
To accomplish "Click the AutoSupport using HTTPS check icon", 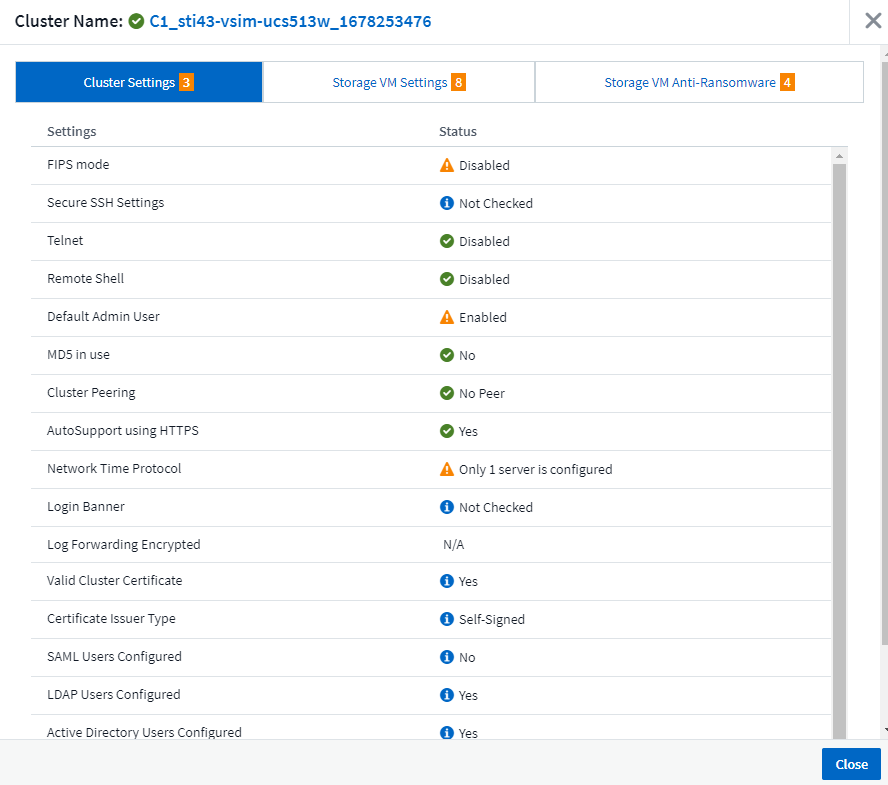I will (x=447, y=431).
